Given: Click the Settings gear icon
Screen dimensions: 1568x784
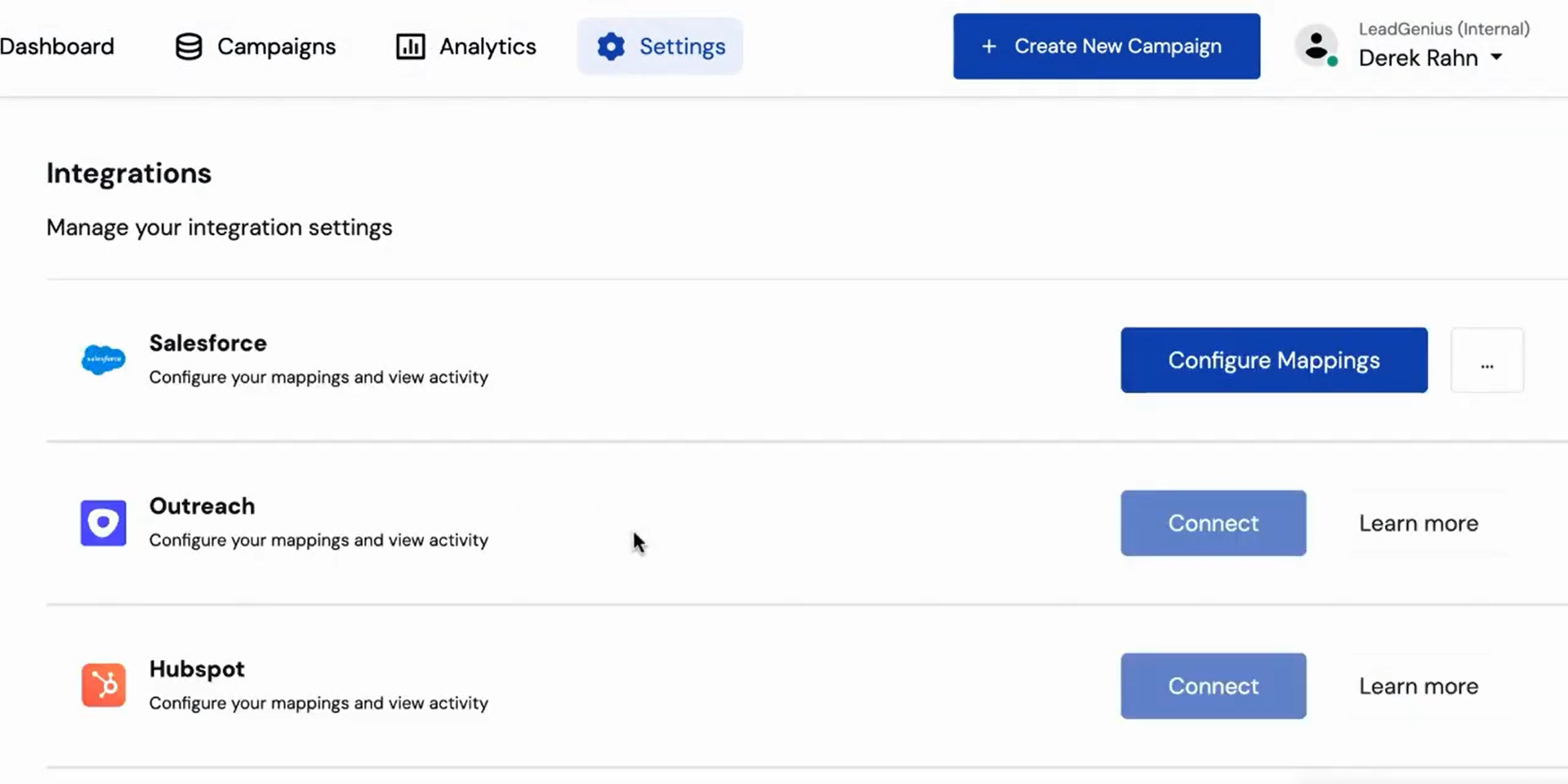Looking at the screenshot, I should coord(611,47).
